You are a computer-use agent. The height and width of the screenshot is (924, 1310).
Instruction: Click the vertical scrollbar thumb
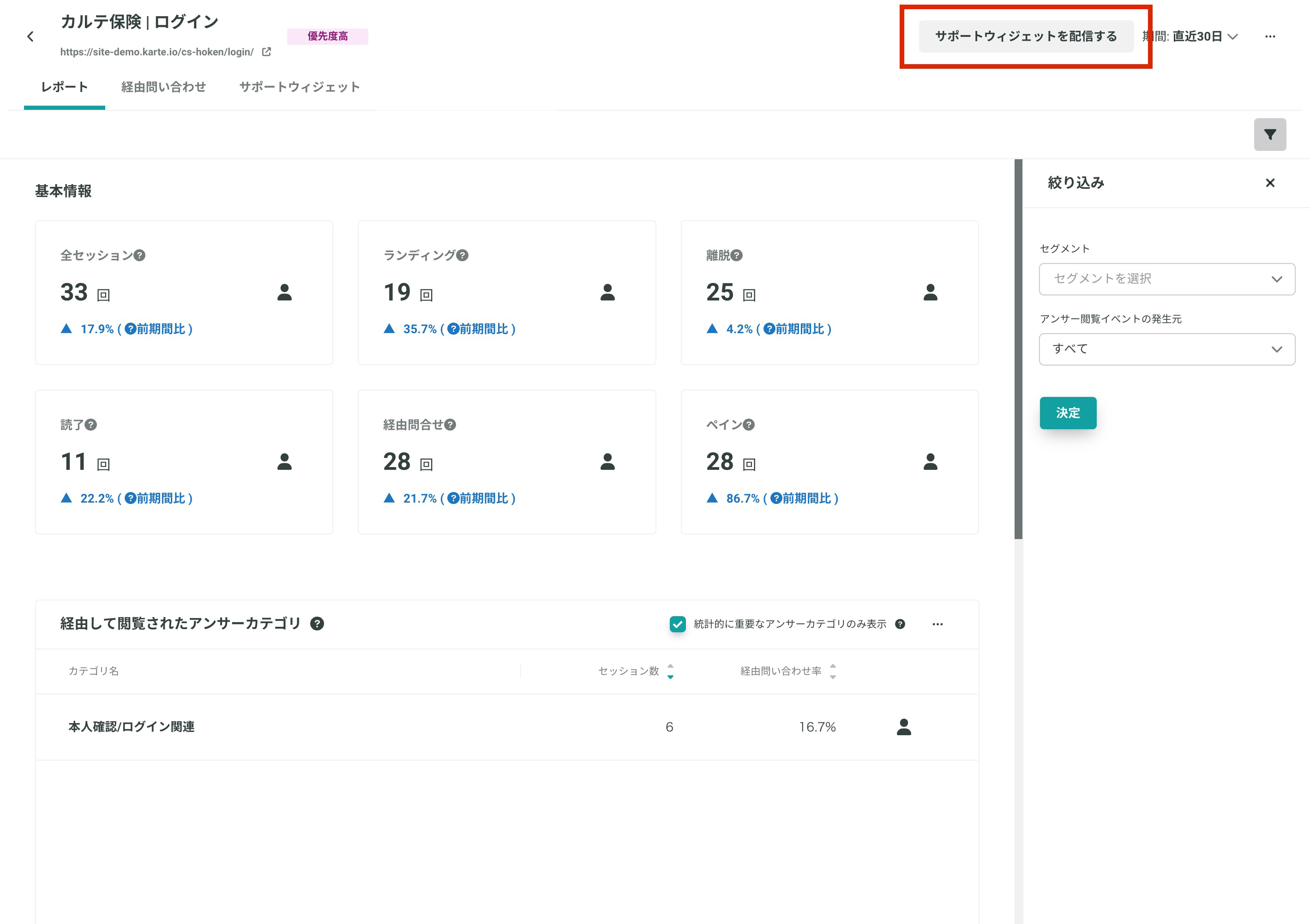1018,348
